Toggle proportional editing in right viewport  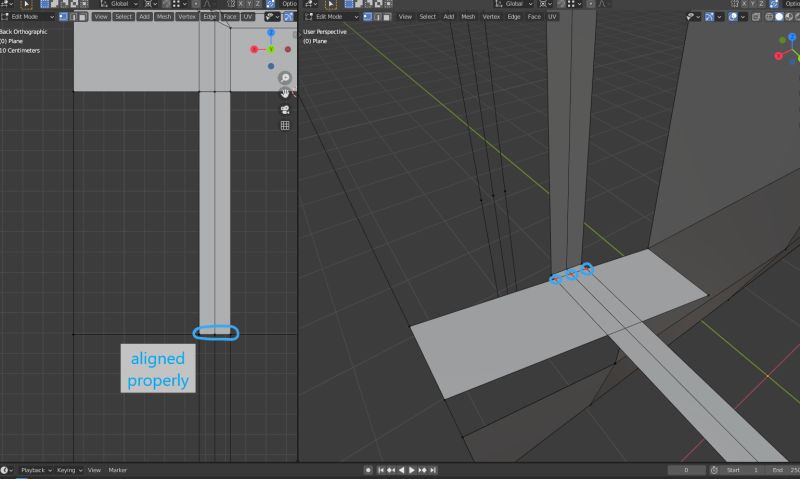pos(590,4)
